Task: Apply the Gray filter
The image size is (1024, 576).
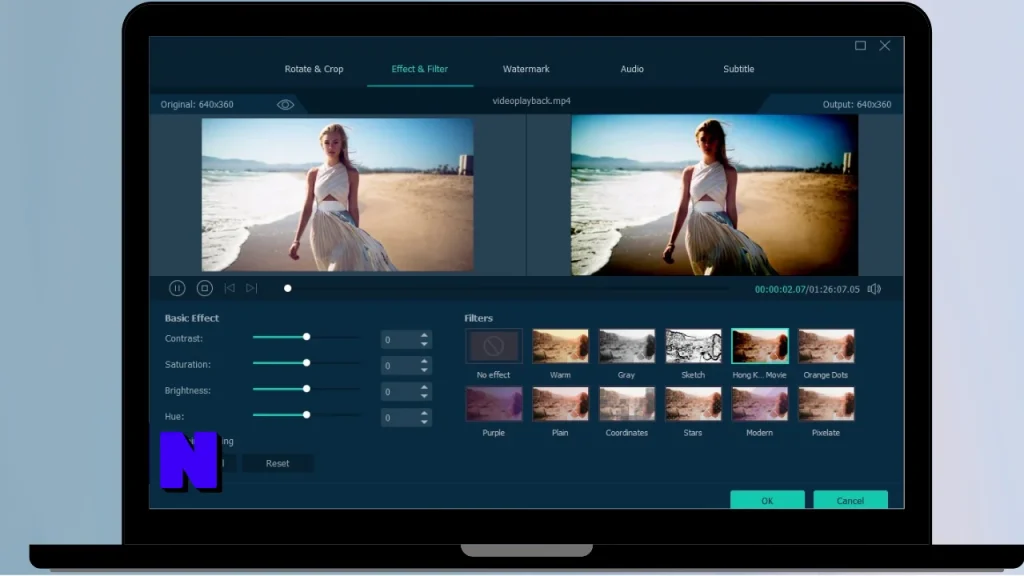Action: pyautogui.click(x=626, y=346)
